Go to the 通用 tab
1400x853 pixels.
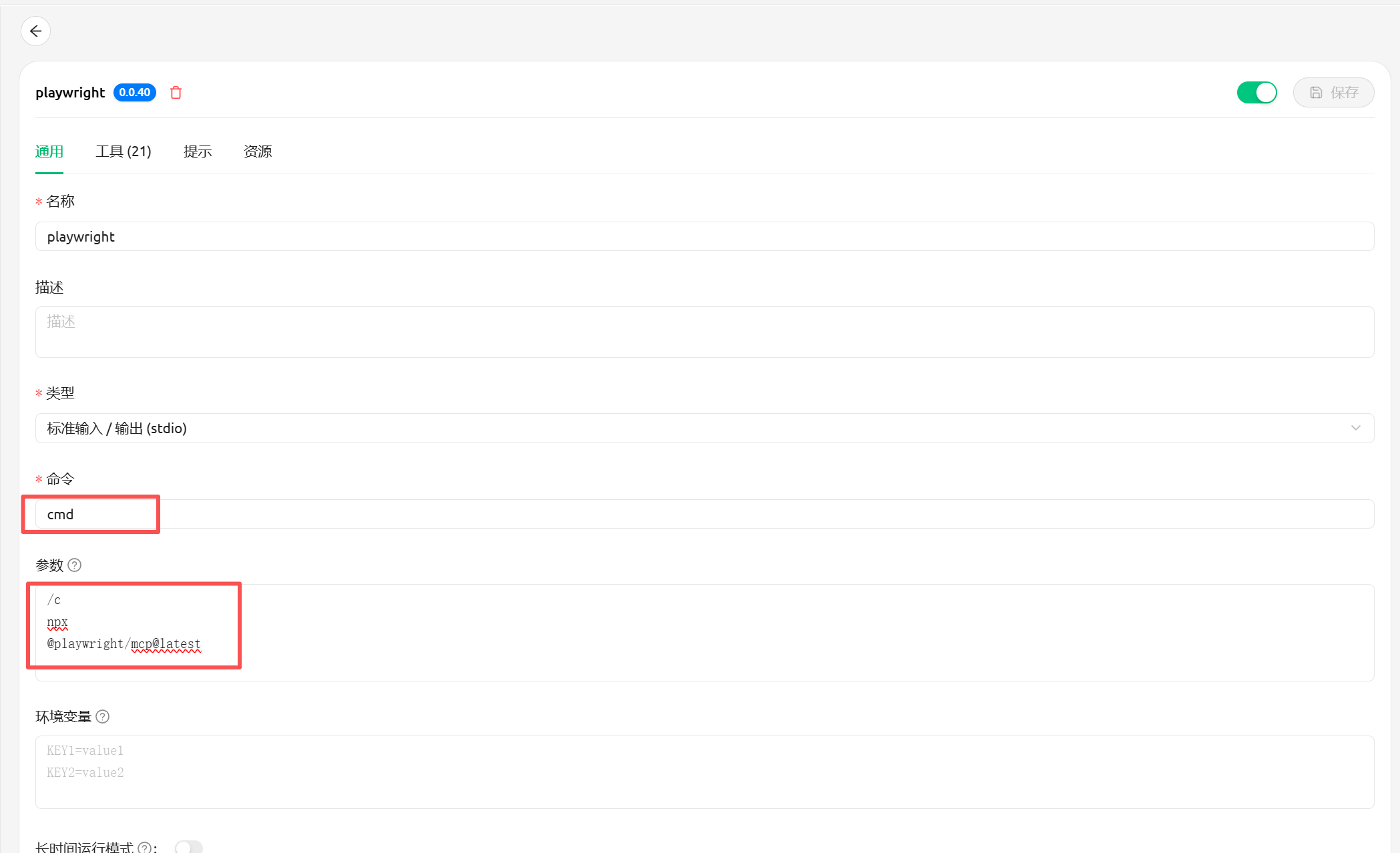(x=49, y=152)
